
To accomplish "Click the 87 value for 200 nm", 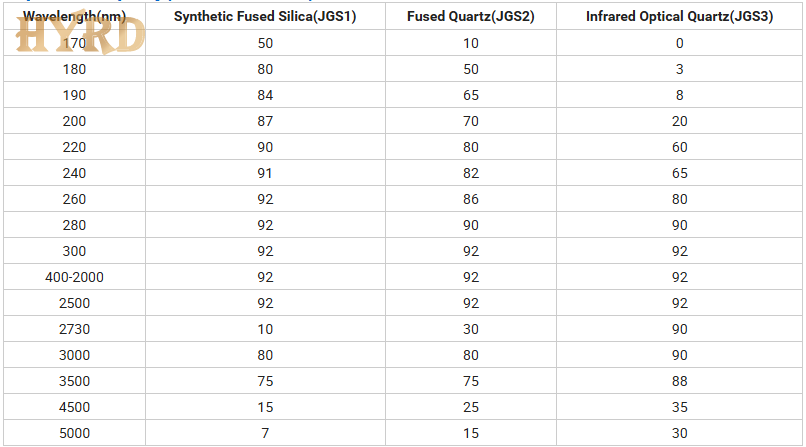I will coord(265,121).
